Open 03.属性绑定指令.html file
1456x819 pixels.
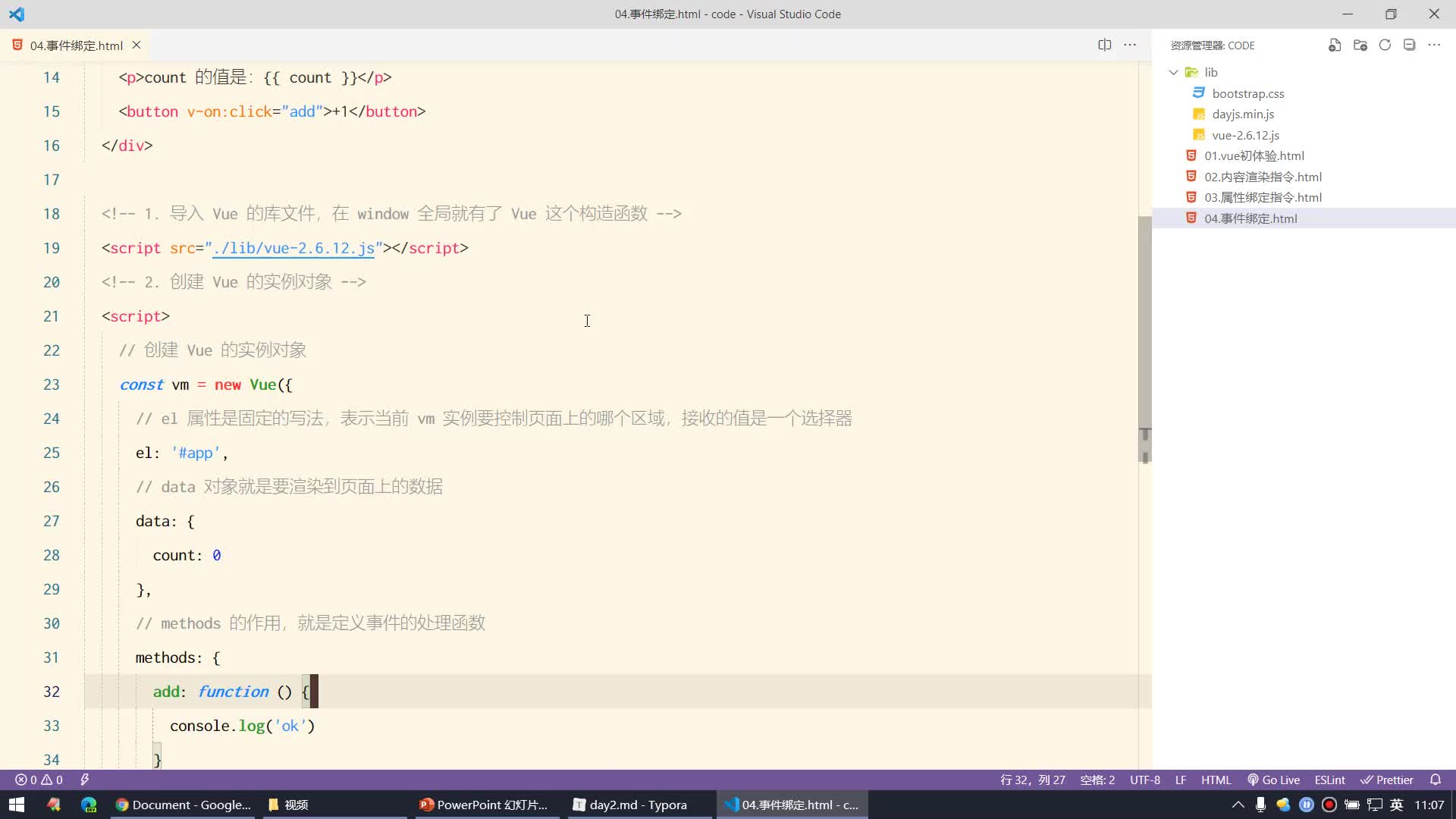[1263, 197]
